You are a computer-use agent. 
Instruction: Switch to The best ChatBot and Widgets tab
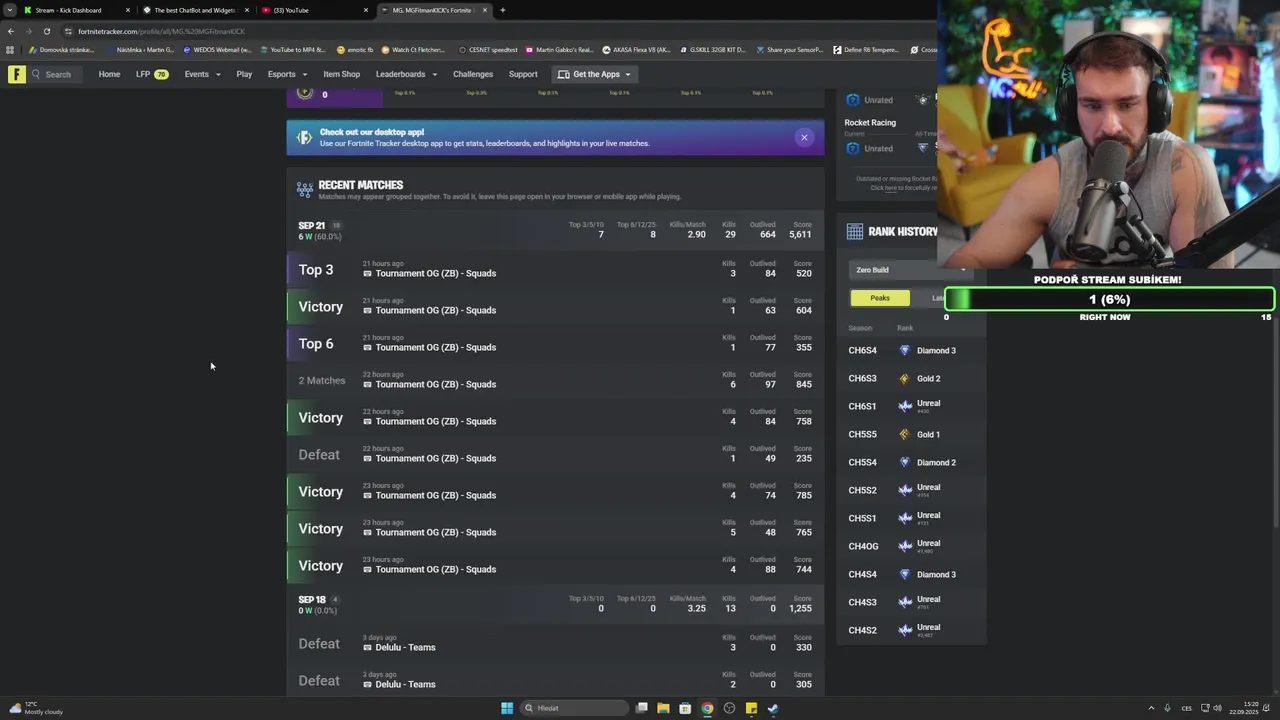coord(195,10)
